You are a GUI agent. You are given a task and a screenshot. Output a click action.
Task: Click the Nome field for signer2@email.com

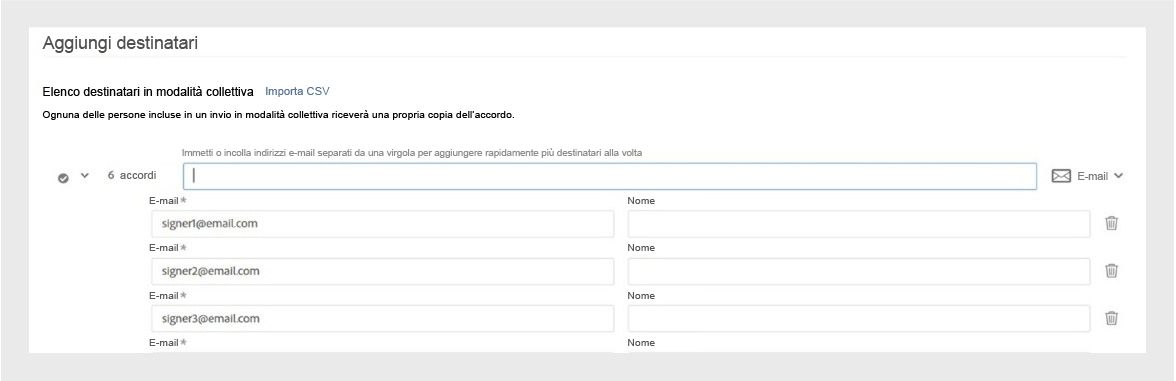pos(859,271)
